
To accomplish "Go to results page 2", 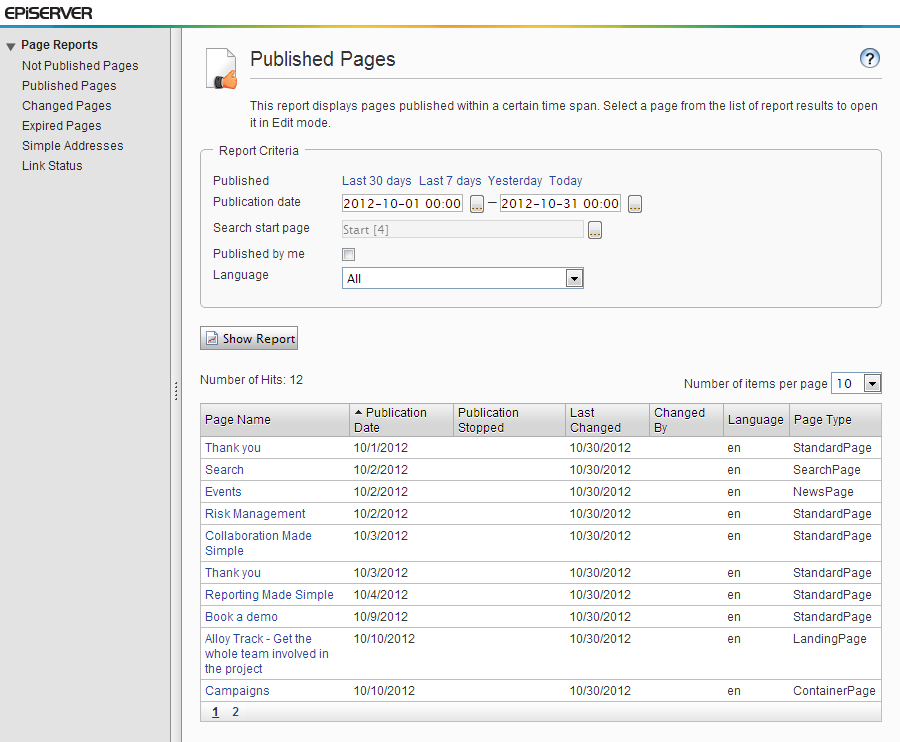I will [235, 712].
